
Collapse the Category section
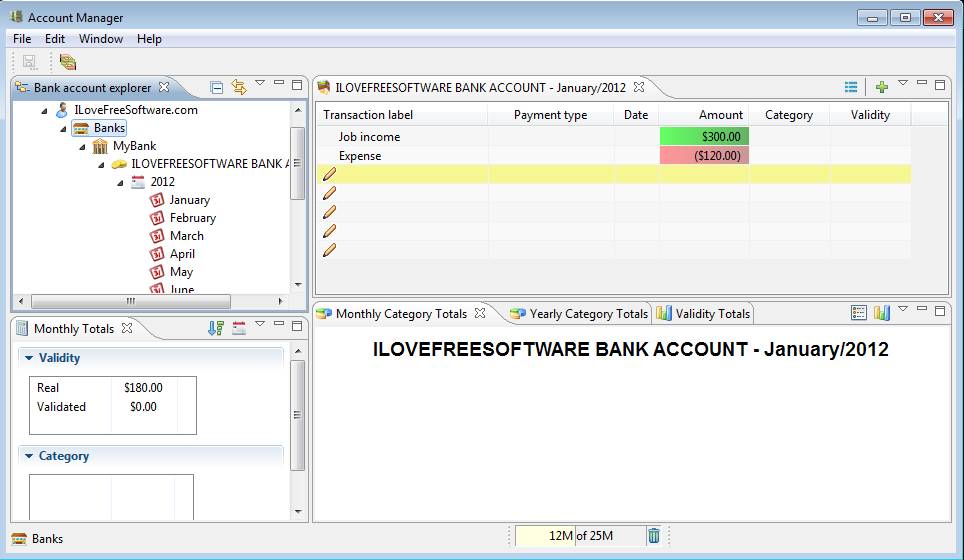(x=29, y=456)
